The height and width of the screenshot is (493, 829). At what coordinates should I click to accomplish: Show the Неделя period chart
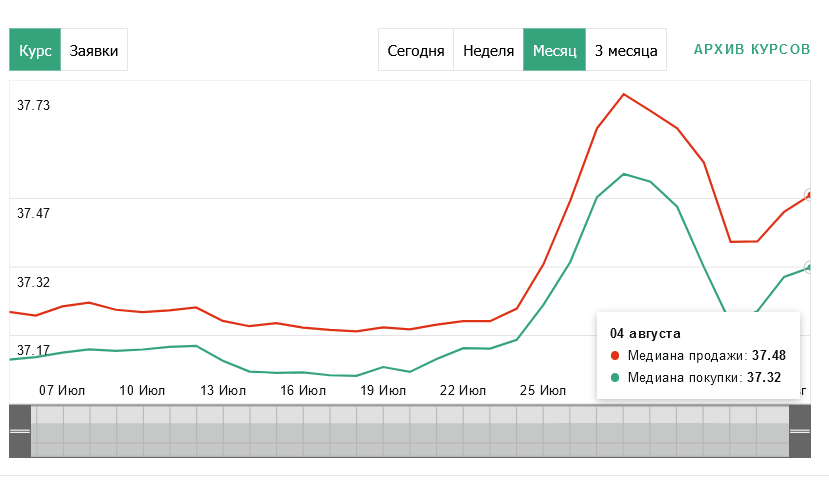tap(488, 50)
